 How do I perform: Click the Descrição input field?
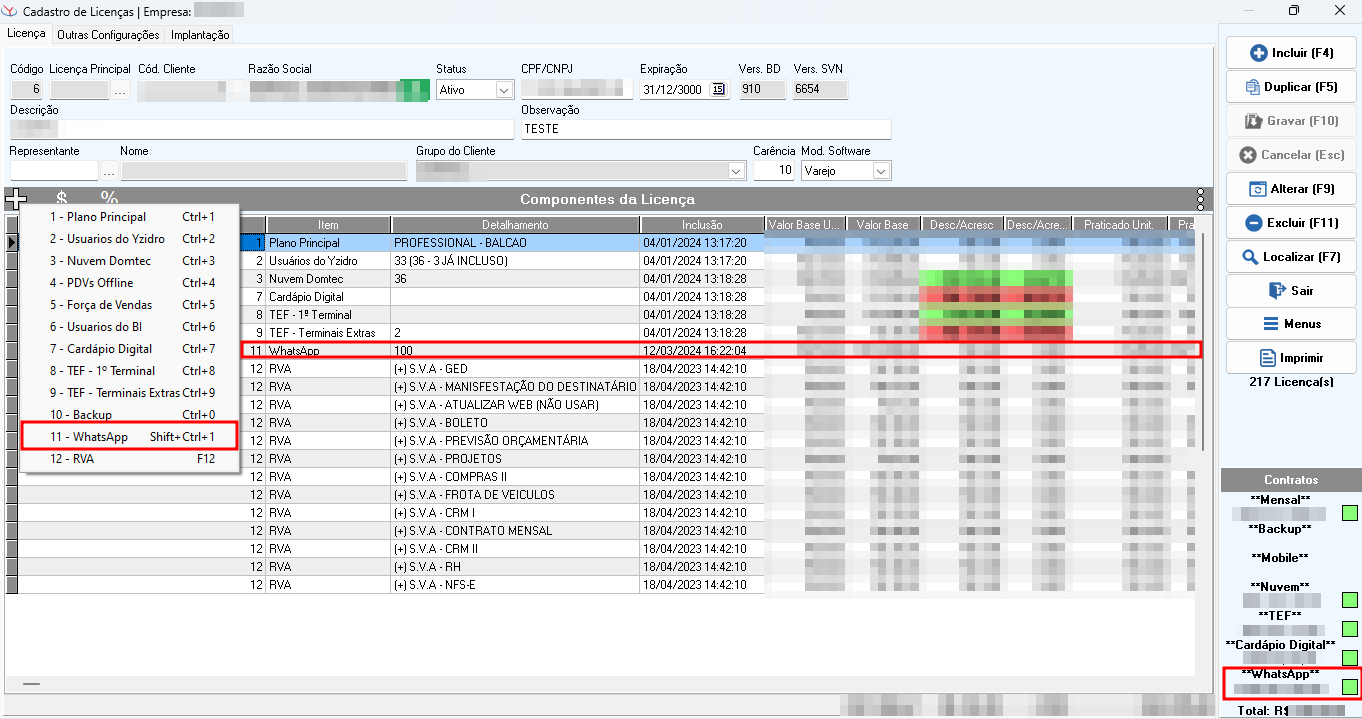click(x=262, y=129)
